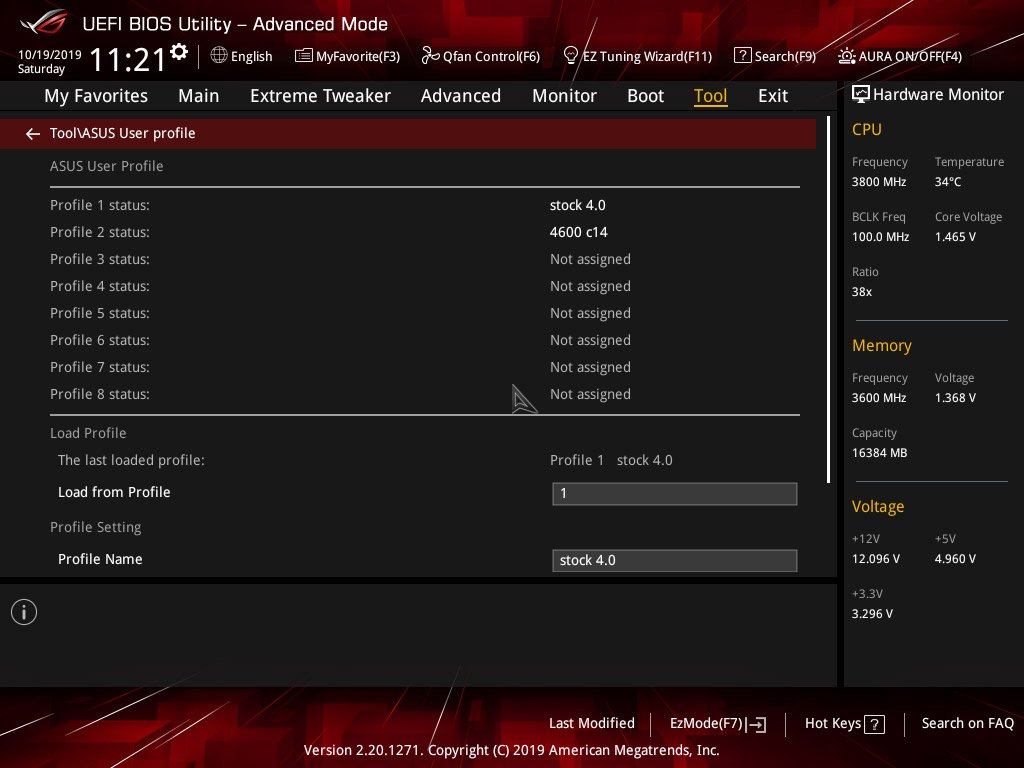Click the Tool\ASUS User profile breadcrumb
Viewport: 1024px width, 768px height.
(x=123, y=133)
